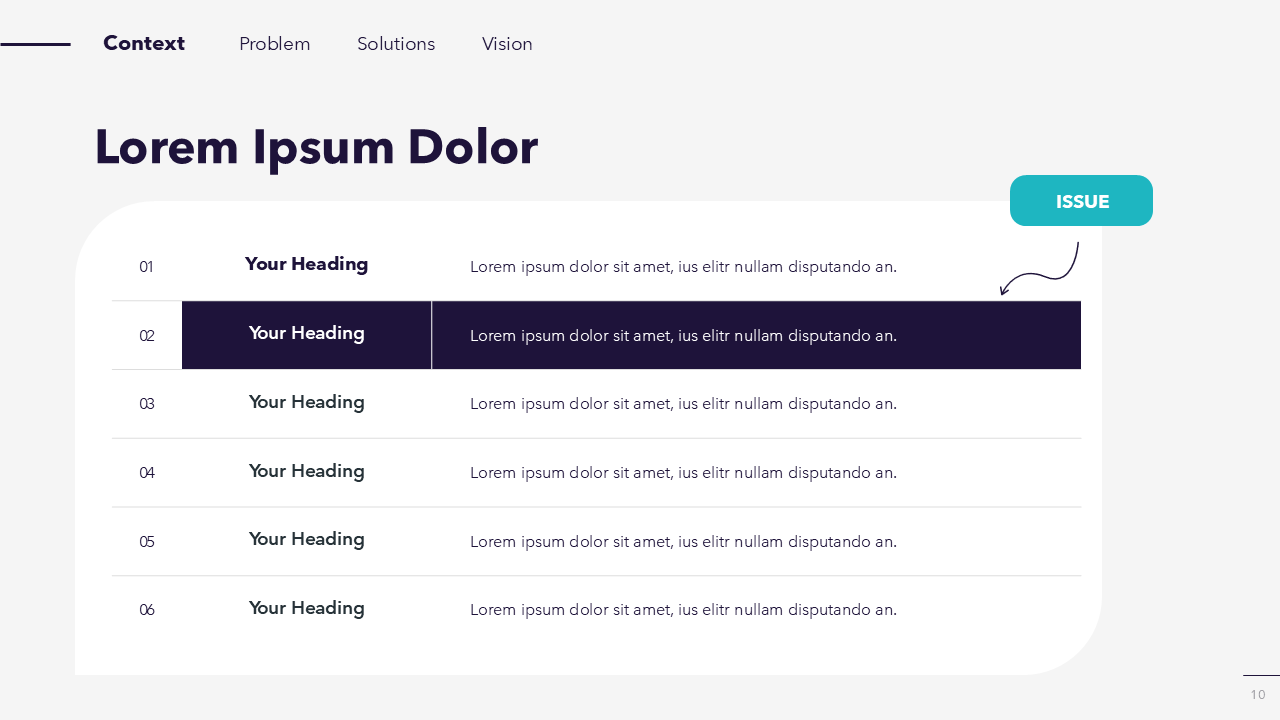Select row number 01
Image resolution: width=1280 pixels, height=720 pixels.
tap(146, 267)
